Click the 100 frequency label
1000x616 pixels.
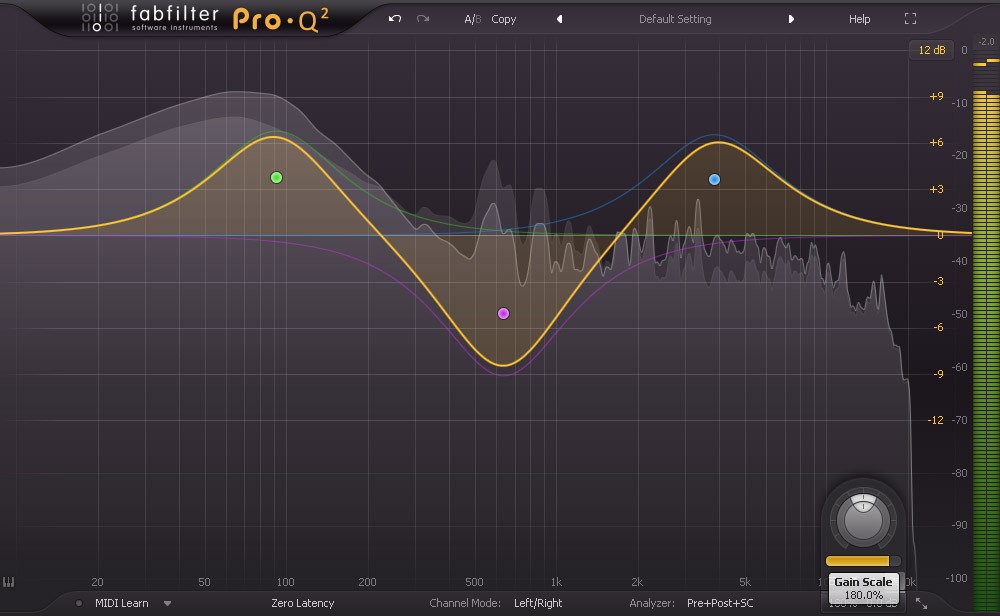click(x=285, y=582)
